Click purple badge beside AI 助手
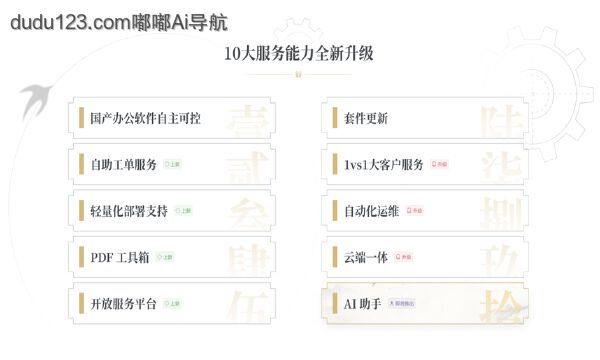Viewport: 600px width, 360px height. pos(402,303)
